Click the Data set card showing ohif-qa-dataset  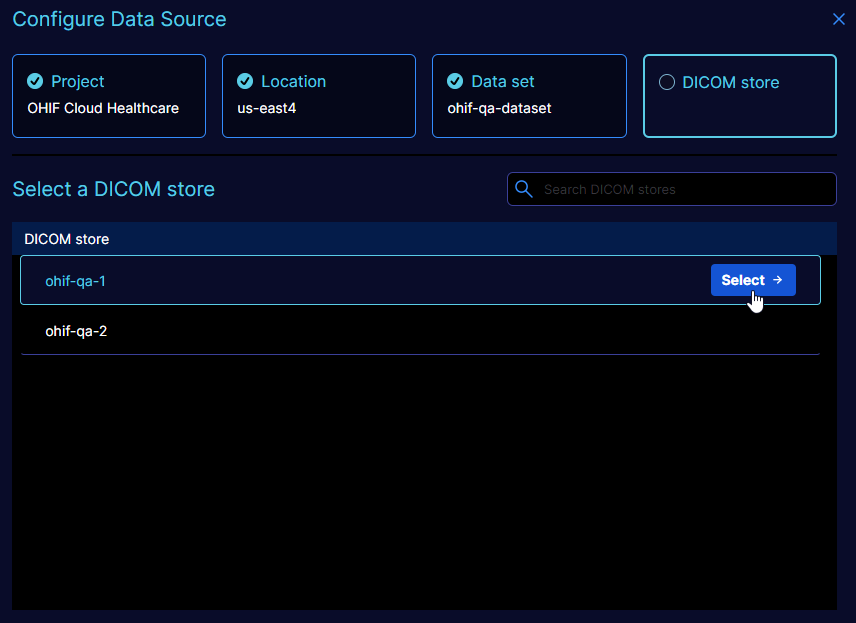click(x=529, y=96)
